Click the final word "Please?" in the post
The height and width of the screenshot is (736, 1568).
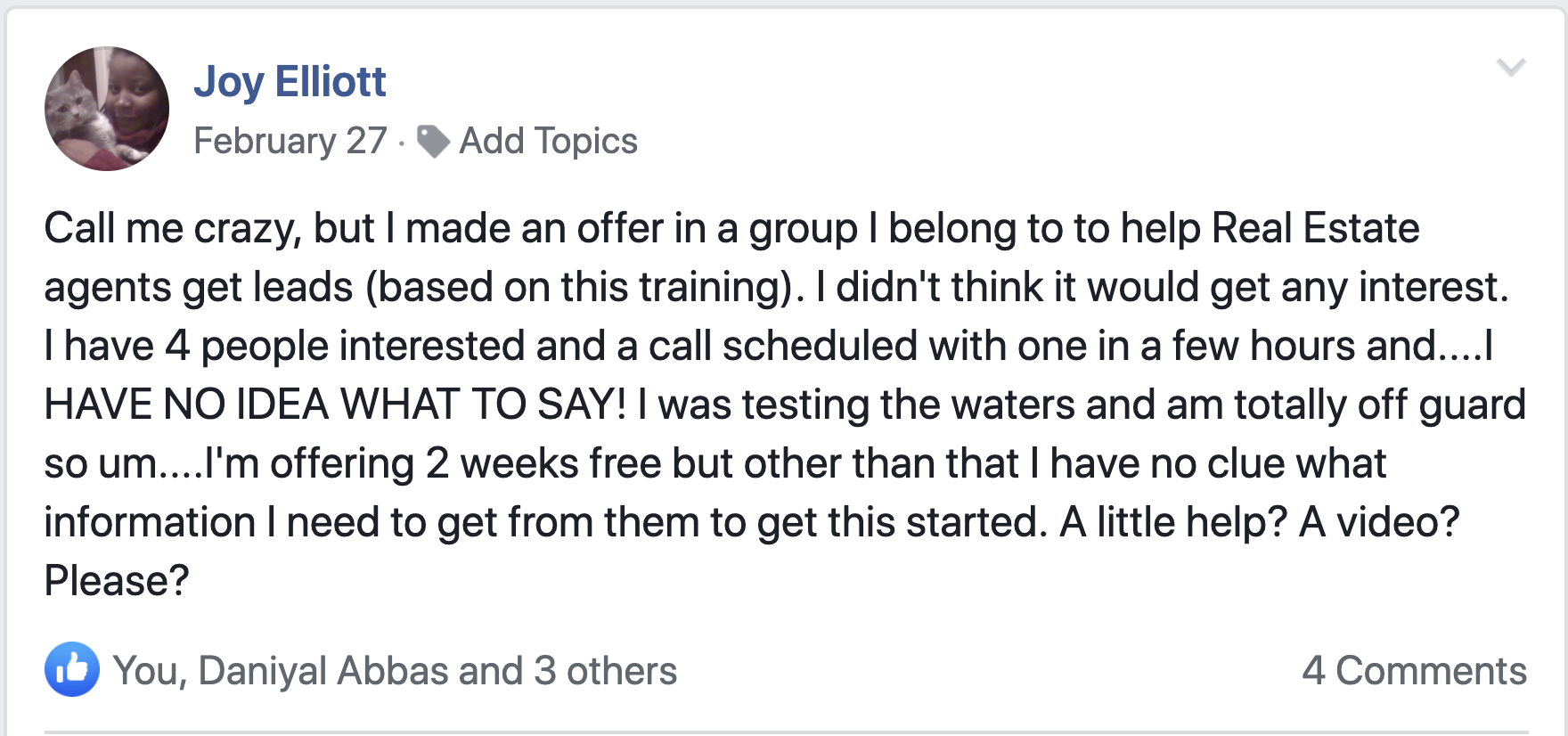coord(117,581)
